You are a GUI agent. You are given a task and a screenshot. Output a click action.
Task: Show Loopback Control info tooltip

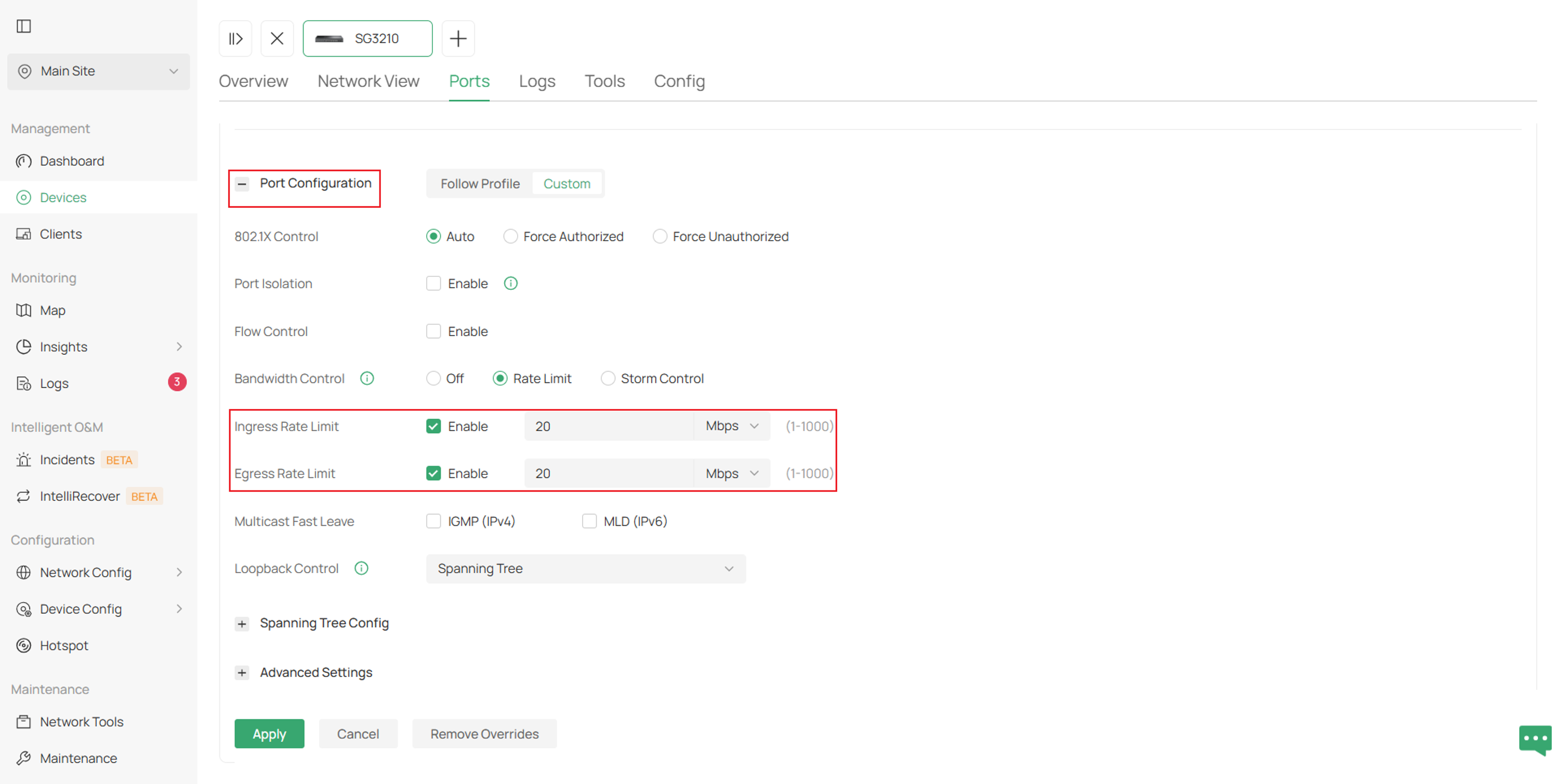click(x=361, y=568)
